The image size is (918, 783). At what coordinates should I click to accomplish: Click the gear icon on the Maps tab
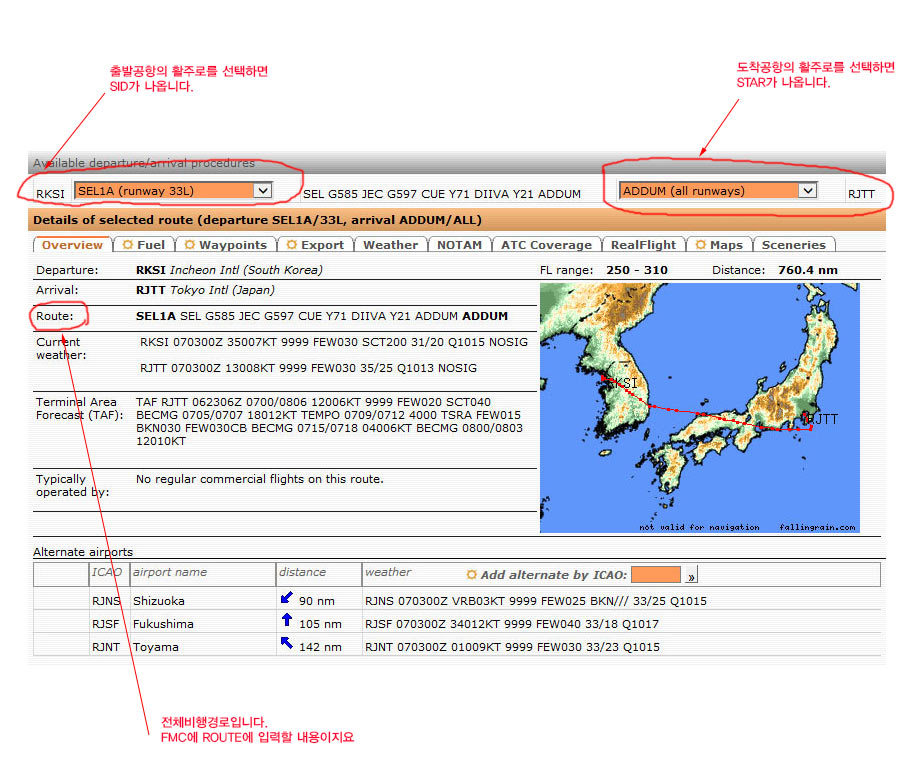click(701, 245)
